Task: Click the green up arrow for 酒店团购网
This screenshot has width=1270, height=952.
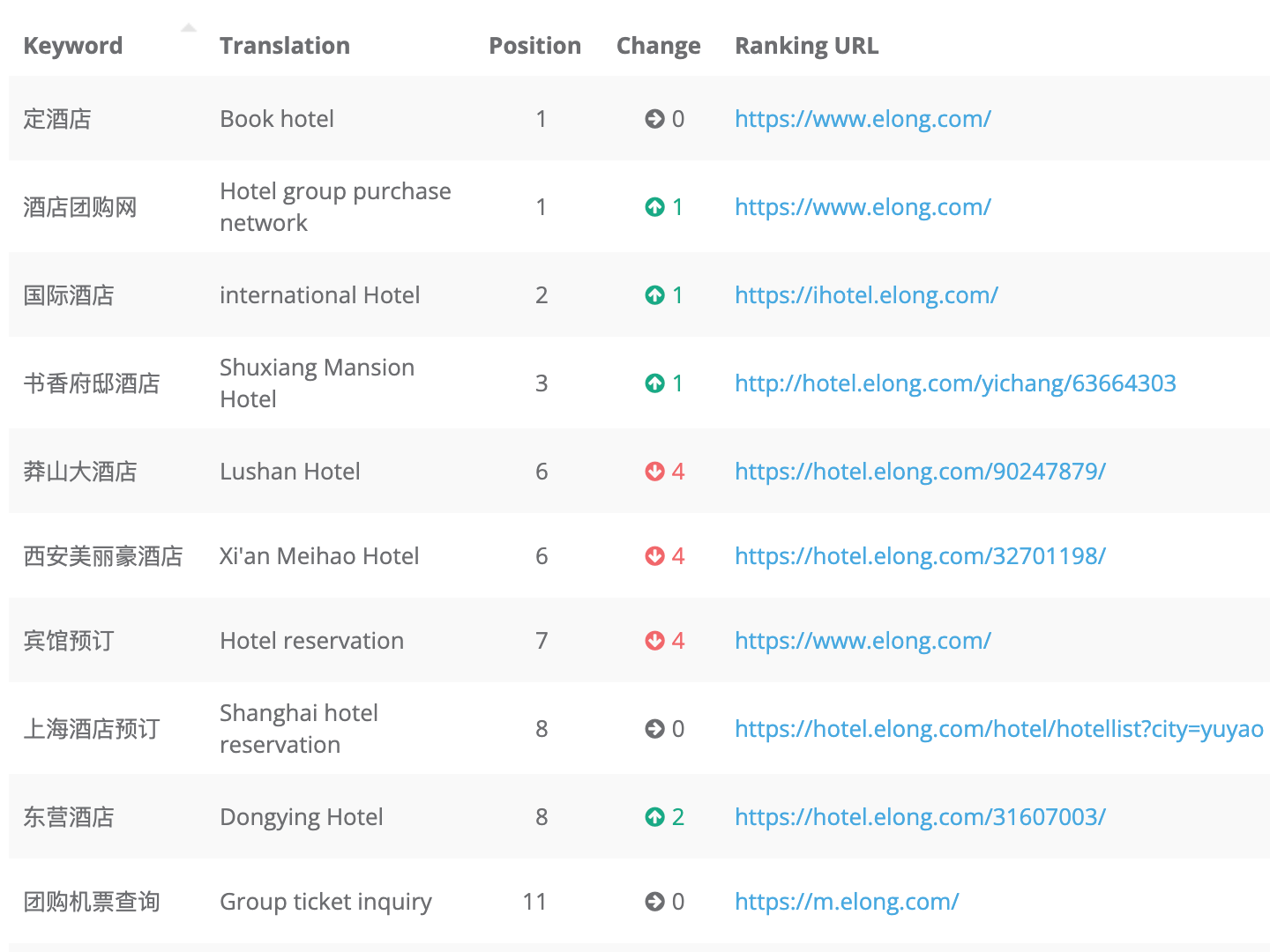Action: 654,207
